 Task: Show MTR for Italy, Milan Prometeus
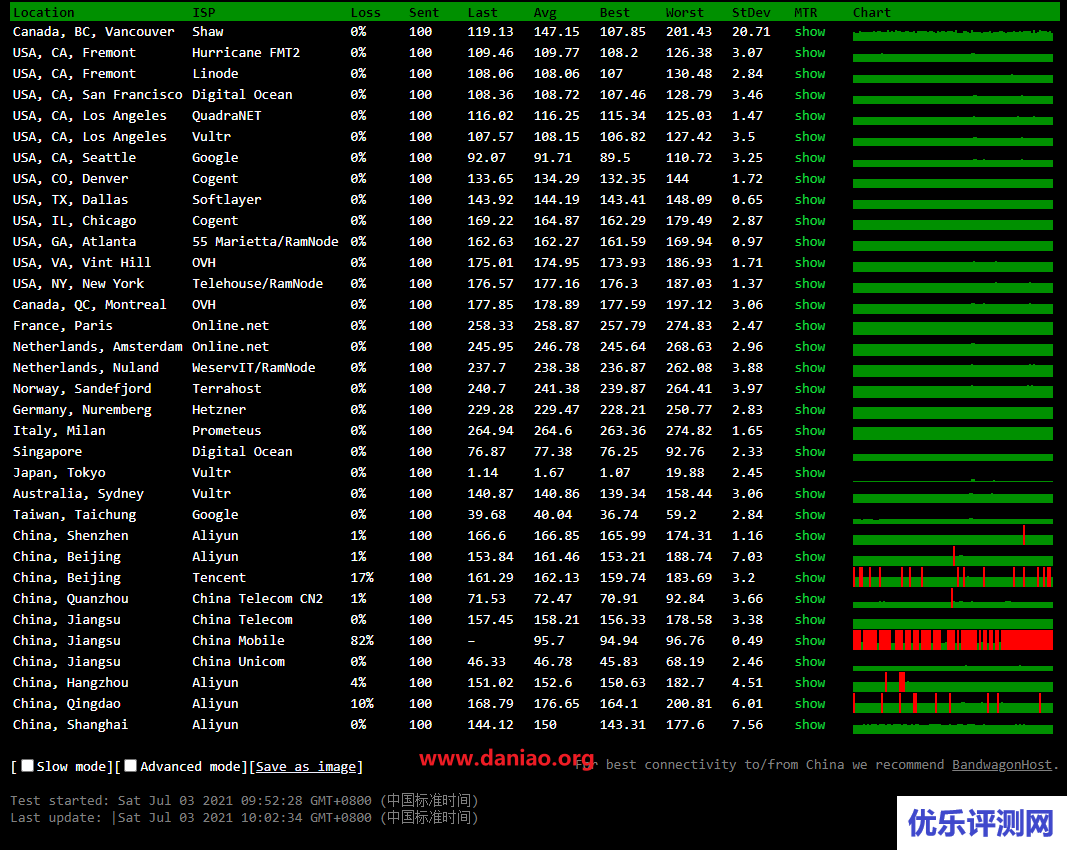[x=810, y=430]
